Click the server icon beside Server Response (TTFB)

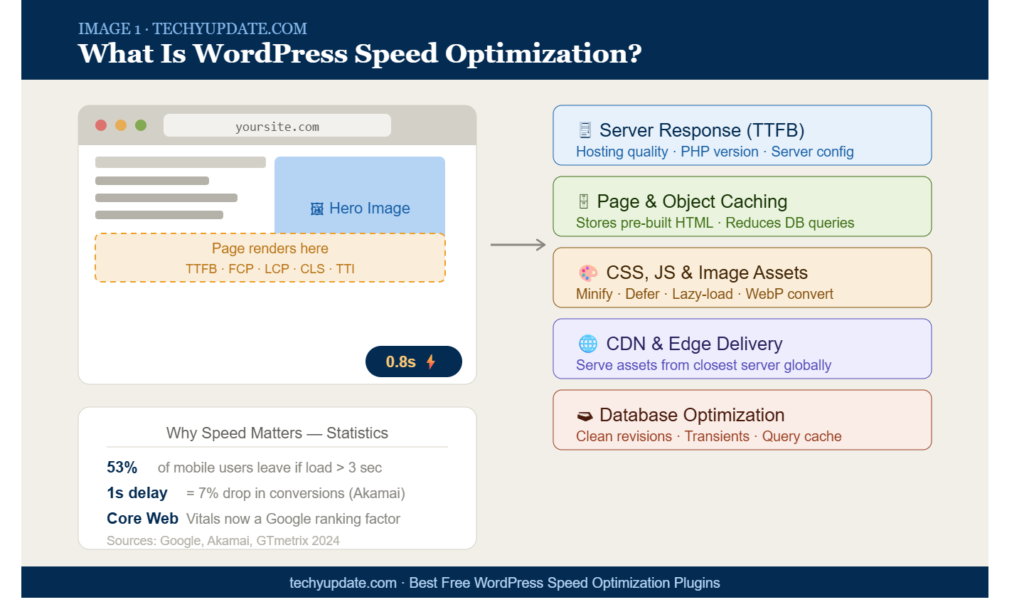(x=585, y=130)
